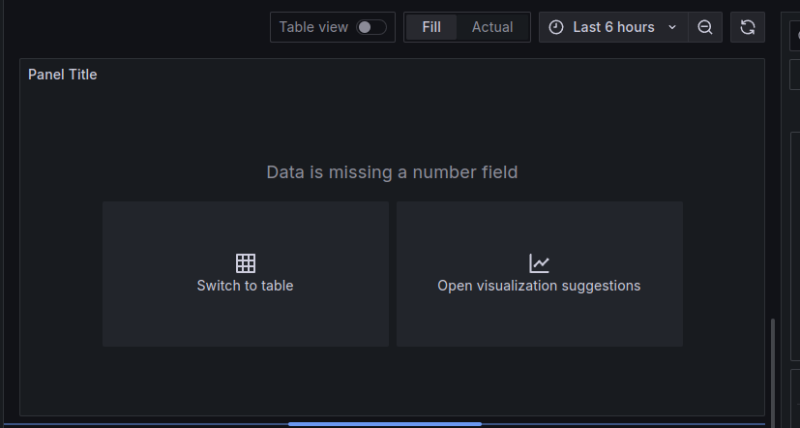
Task: Click the clock icon in time picker
Action: coord(556,27)
